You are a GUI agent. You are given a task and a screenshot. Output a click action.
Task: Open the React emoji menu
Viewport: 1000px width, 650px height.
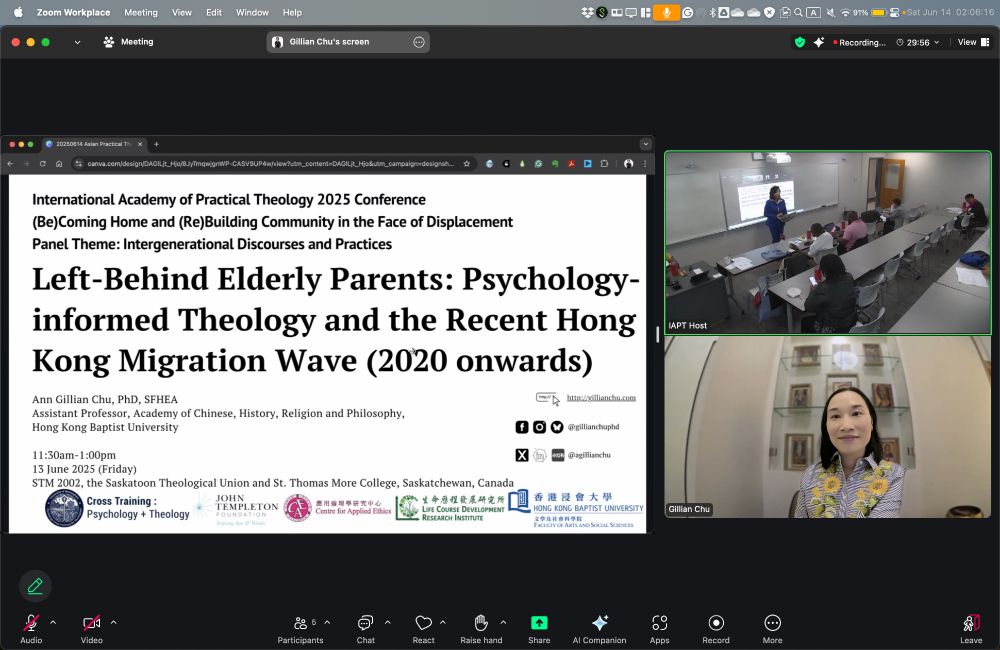[x=423, y=628]
